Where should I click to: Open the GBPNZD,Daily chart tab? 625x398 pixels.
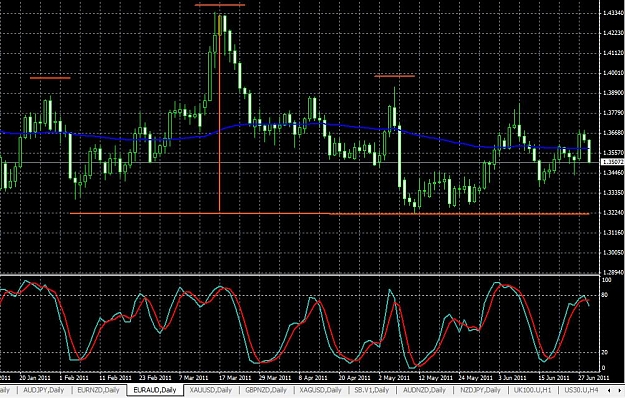point(266,390)
